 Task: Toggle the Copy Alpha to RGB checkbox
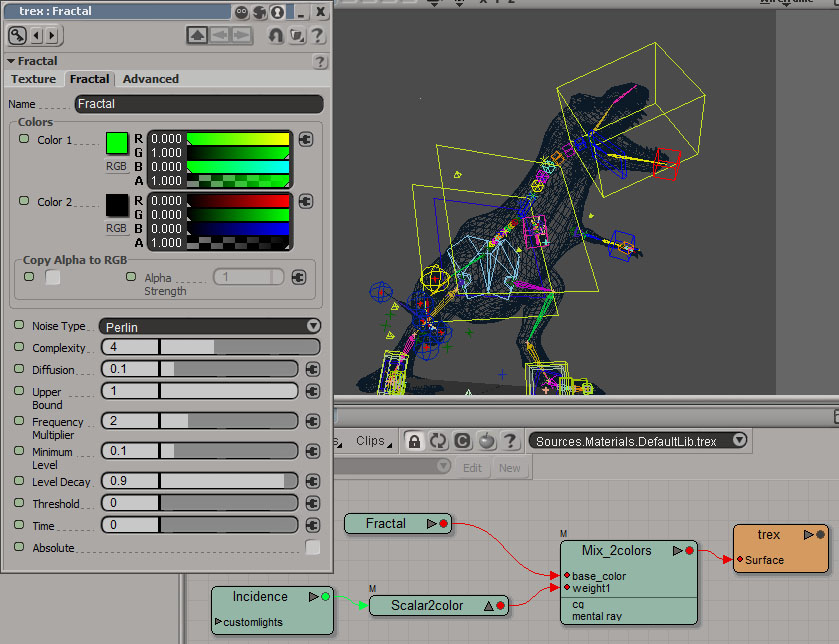coord(52,277)
